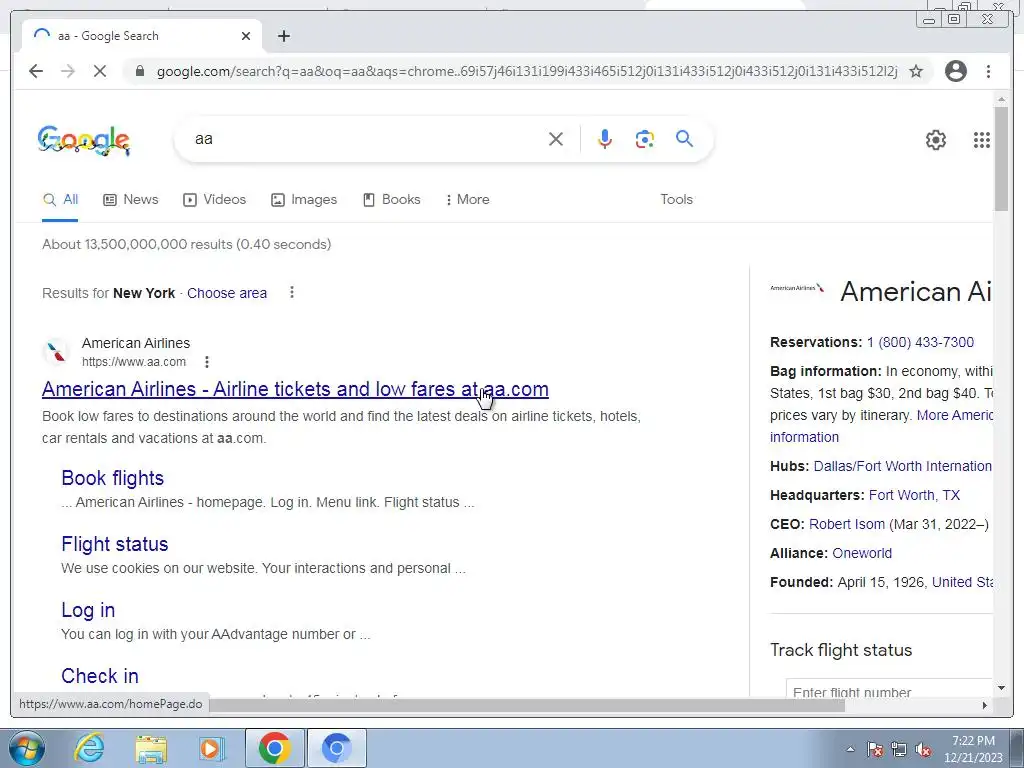1024x768 pixels.
Task: Click the Choose area link
Action: pos(227,293)
